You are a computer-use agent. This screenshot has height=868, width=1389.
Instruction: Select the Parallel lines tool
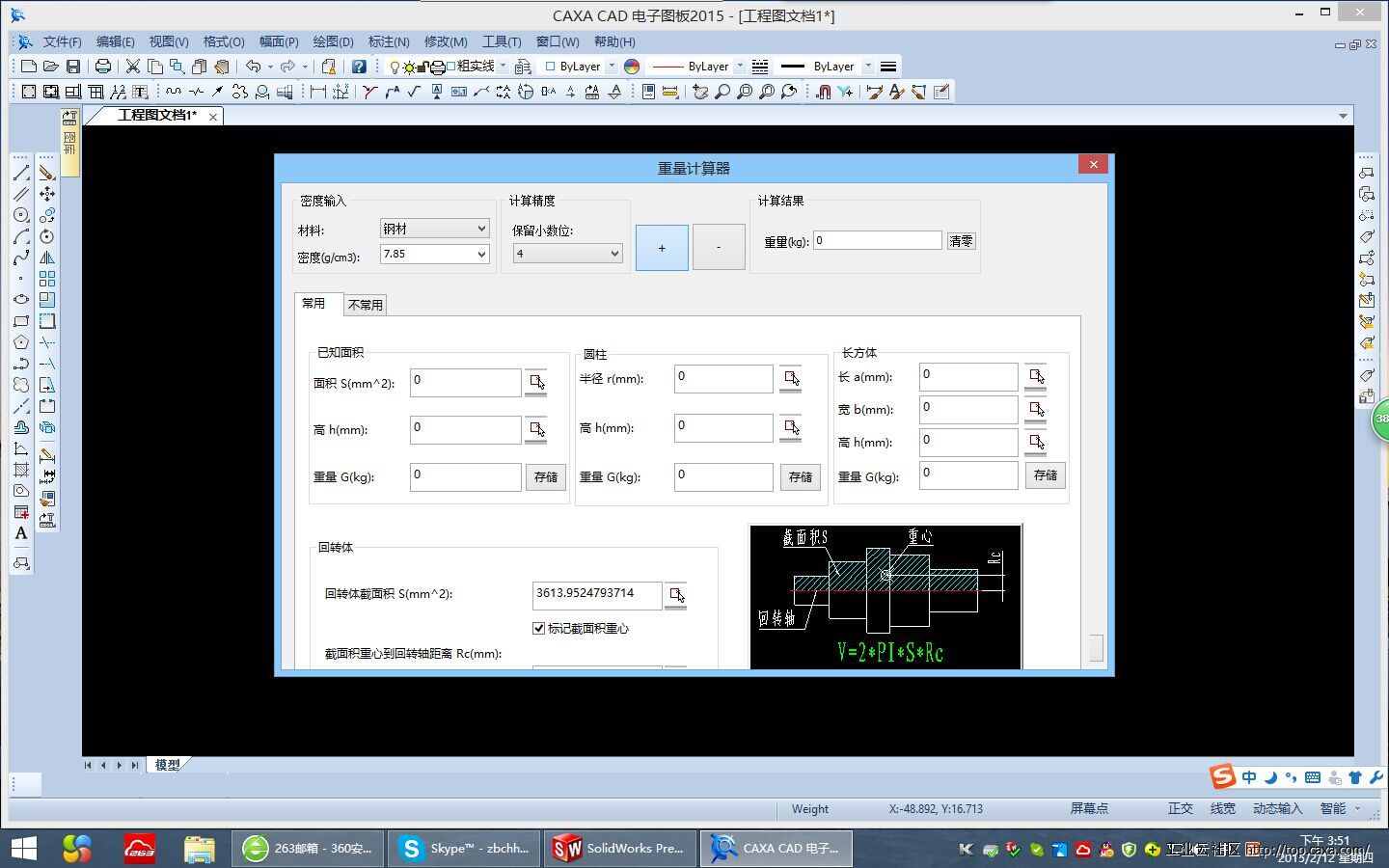[21, 194]
